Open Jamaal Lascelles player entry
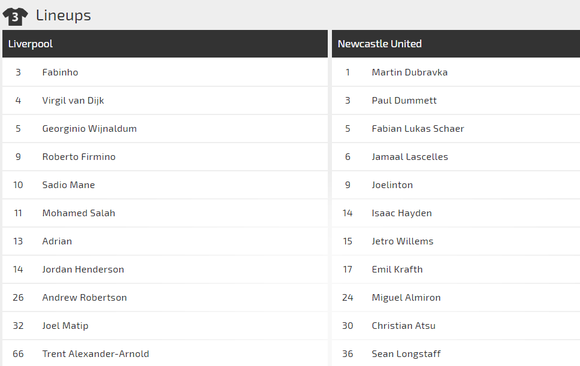Screen dimensions: 580x366 pyautogui.click(x=410, y=157)
